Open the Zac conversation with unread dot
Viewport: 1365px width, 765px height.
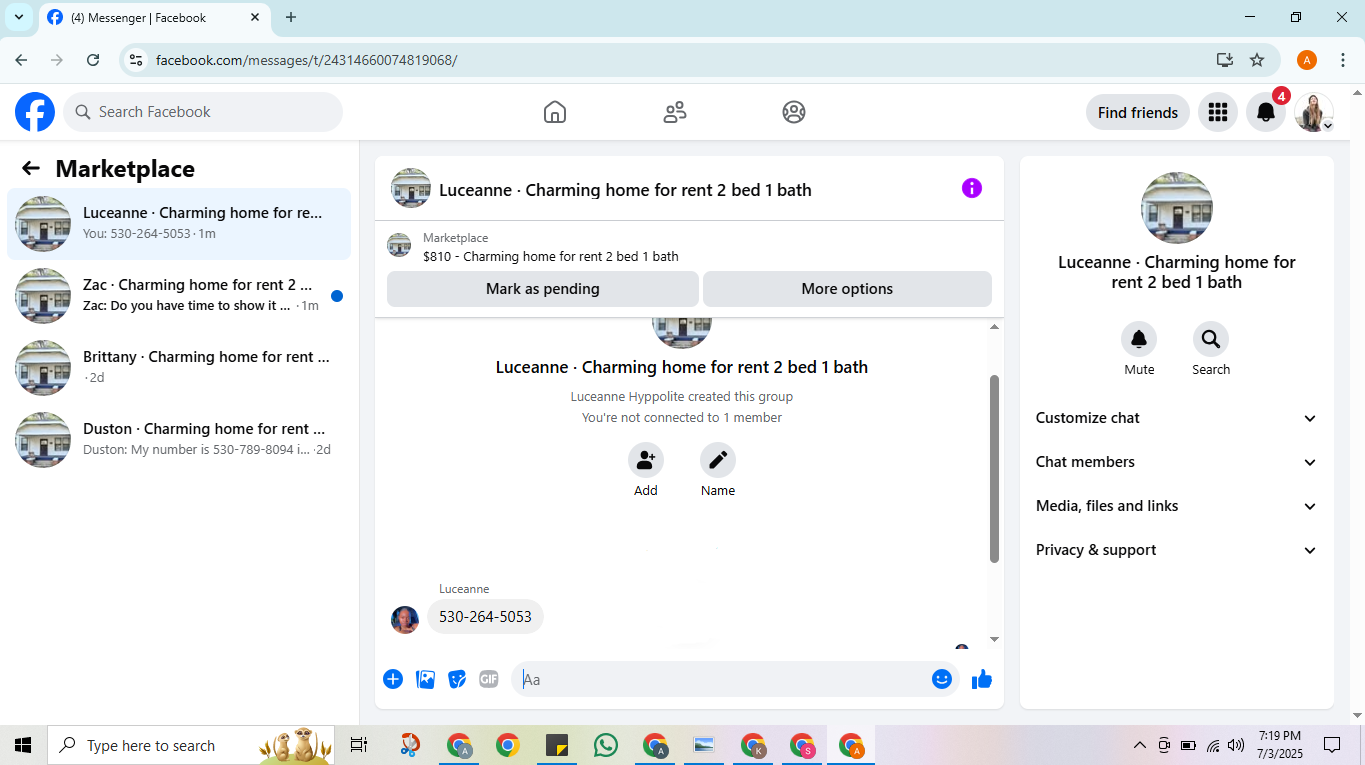(x=179, y=295)
